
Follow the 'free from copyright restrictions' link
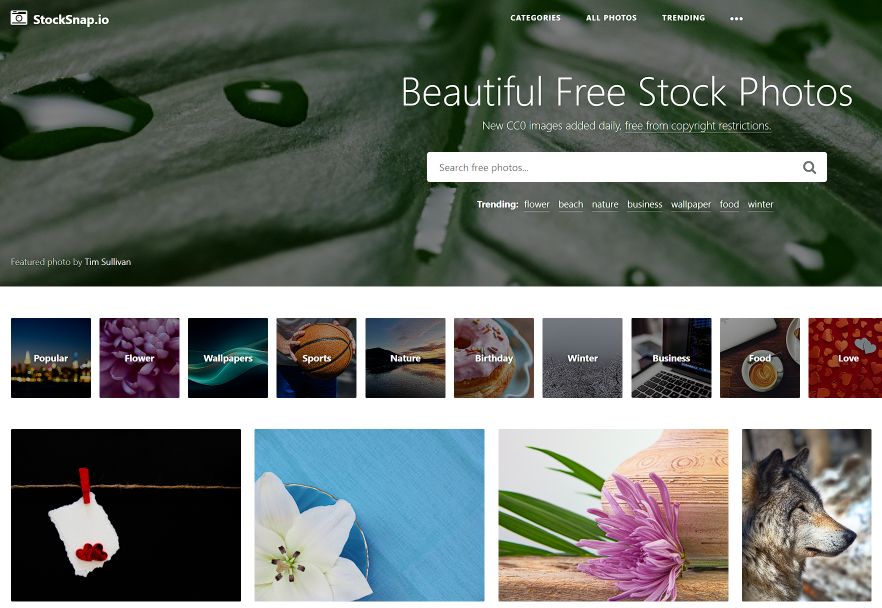(x=698, y=126)
